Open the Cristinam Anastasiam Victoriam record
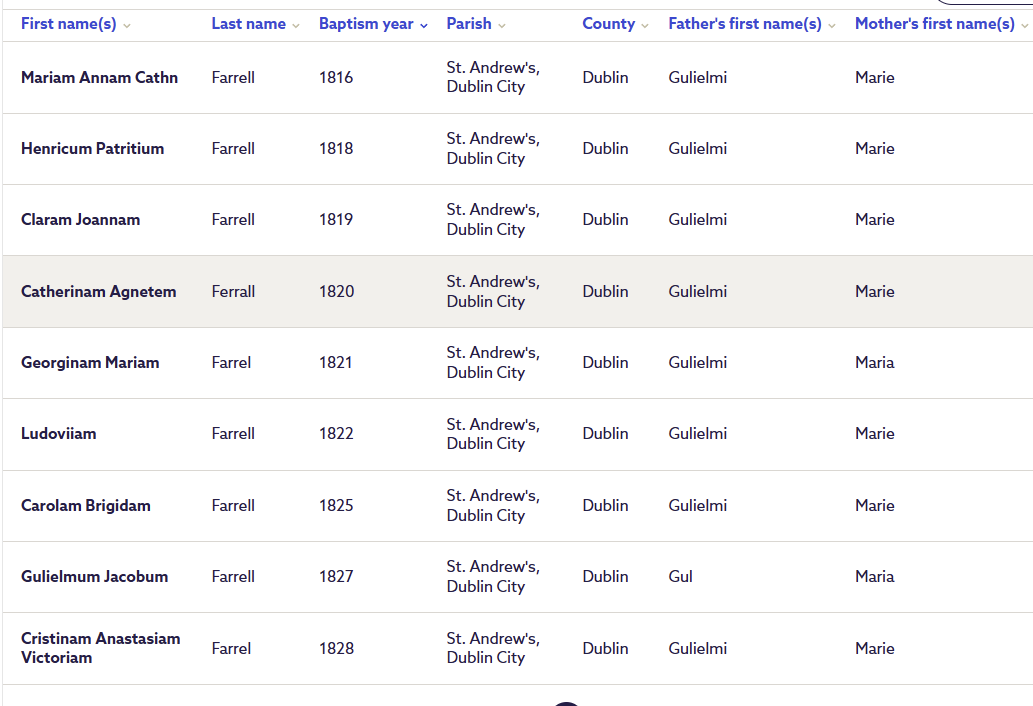1033x706 pixels. coord(101,648)
